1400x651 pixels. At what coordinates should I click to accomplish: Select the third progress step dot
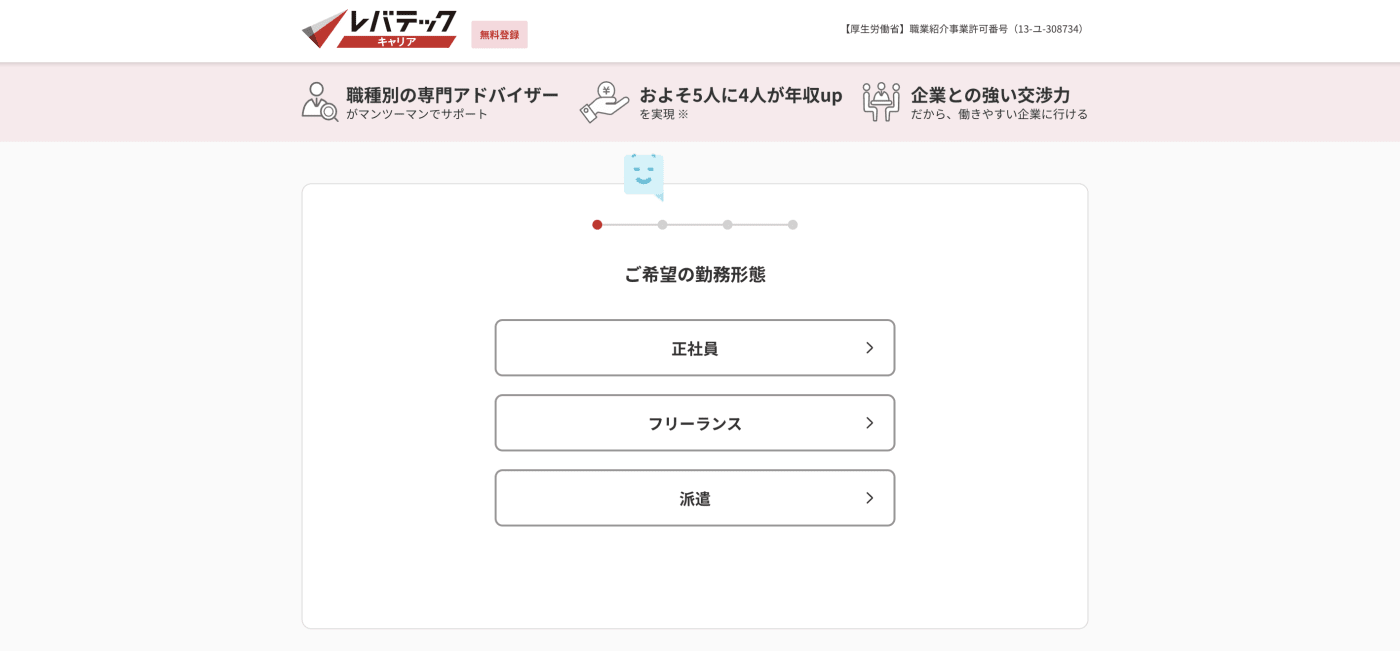[x=727, y=225]
